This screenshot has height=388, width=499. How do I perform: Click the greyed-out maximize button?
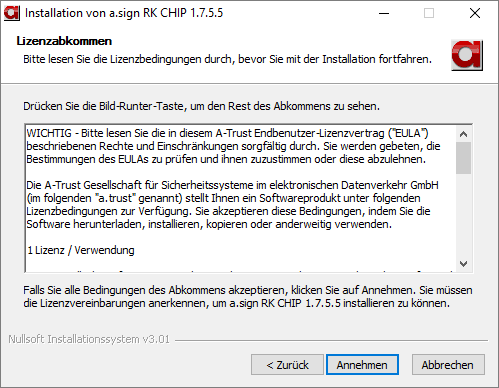tap(429, 13)
